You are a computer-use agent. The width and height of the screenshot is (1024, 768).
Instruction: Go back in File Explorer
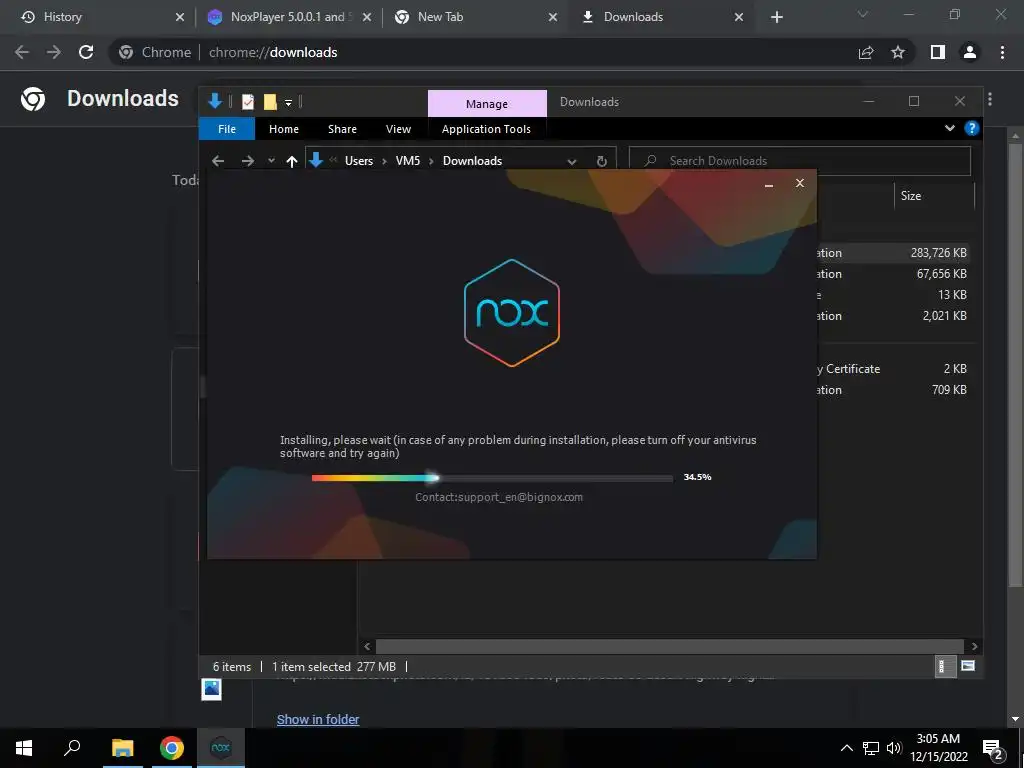coord(218,161)
